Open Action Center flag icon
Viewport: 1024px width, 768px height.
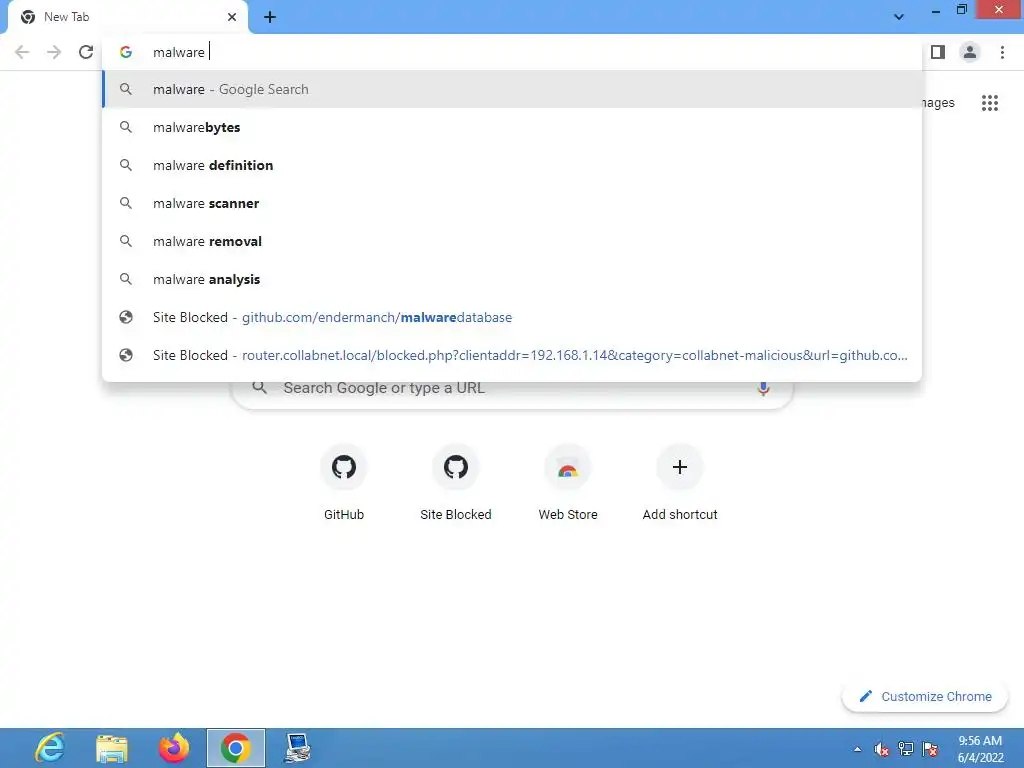tap(931, 749)
